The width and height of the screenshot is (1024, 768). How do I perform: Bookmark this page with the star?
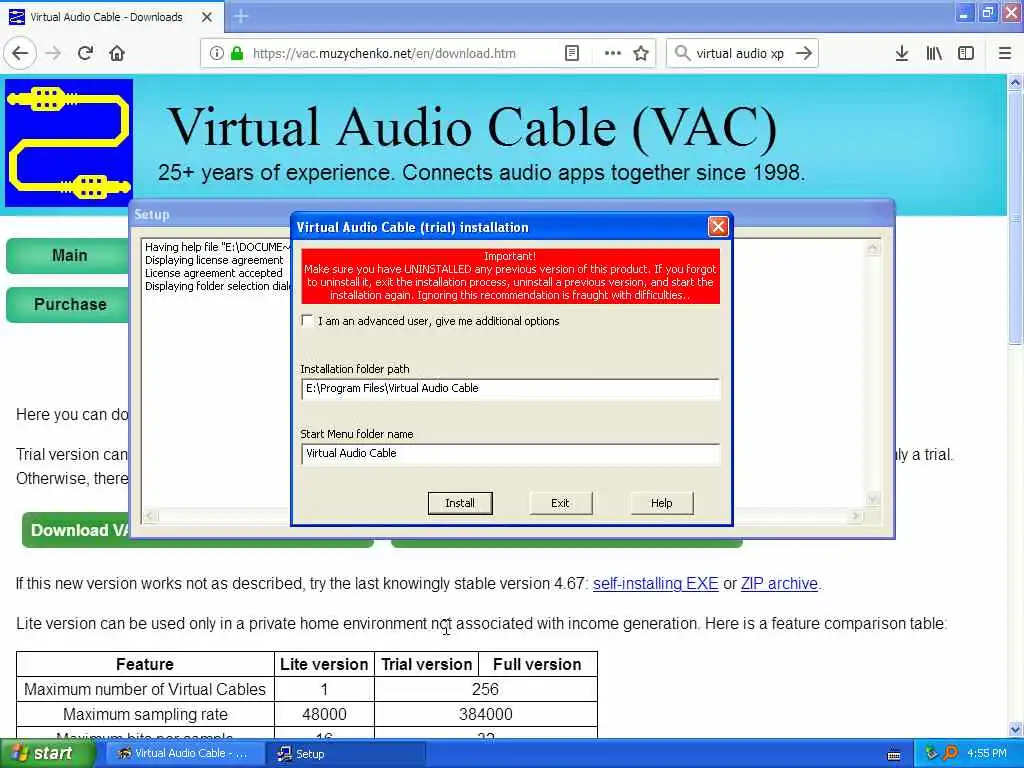tap(641, 53)
